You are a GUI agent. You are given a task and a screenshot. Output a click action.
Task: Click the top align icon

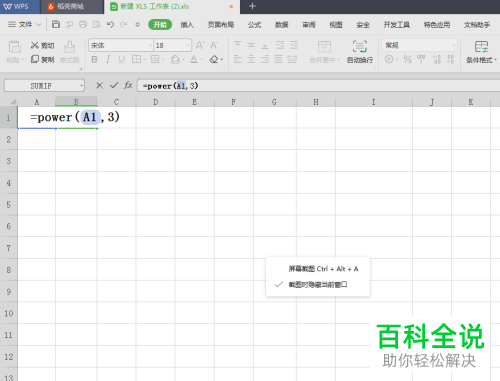coord(238,45)
